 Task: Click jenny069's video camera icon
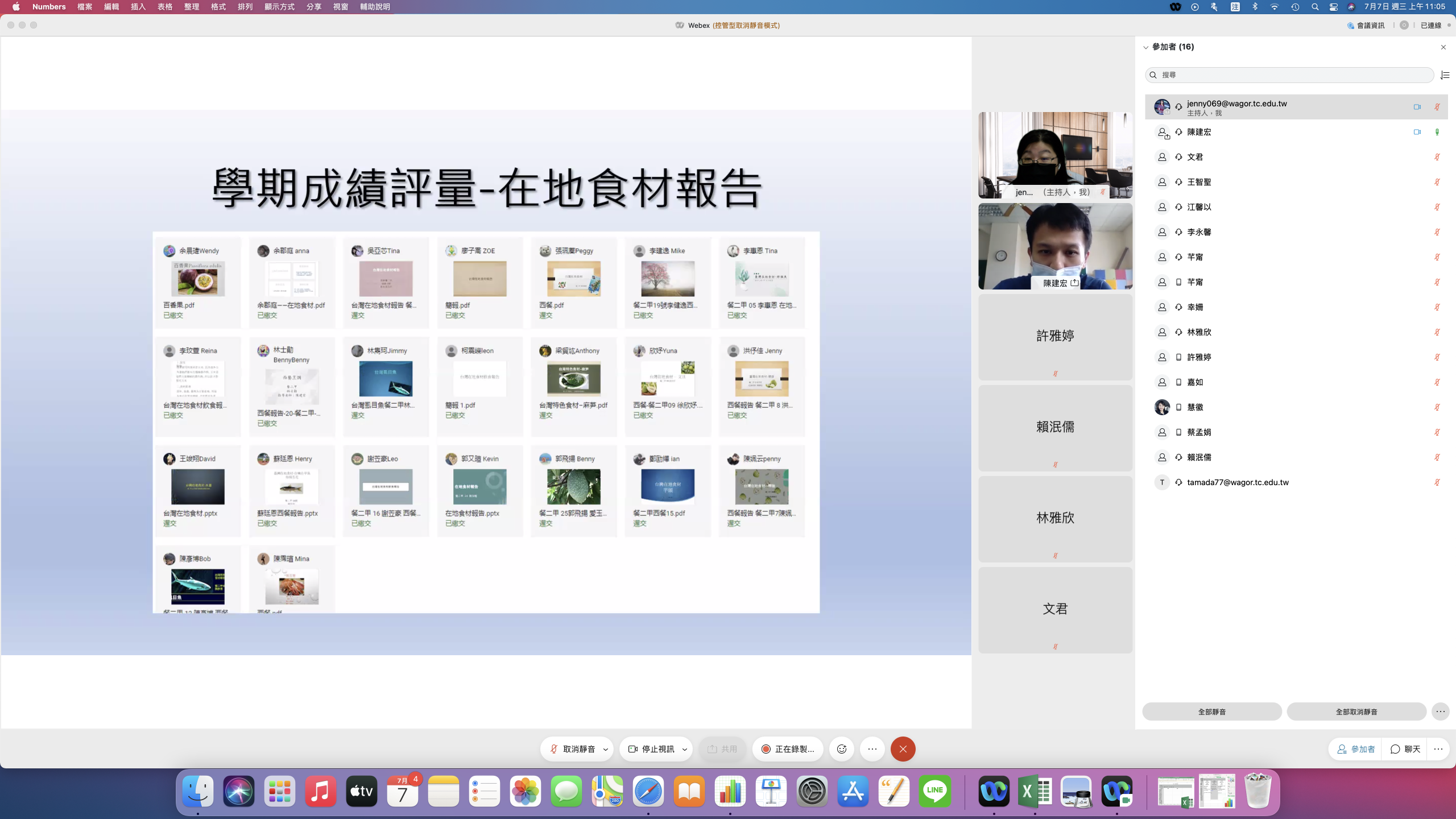tap(1417, 107)
